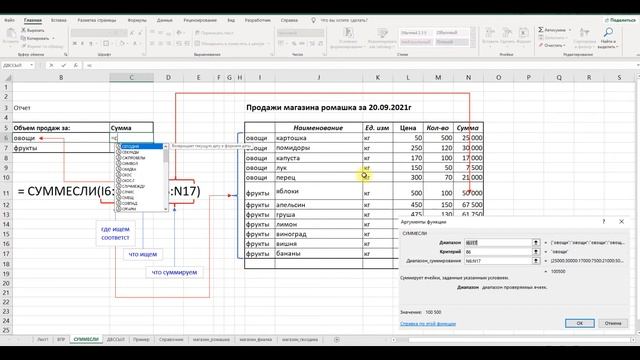Select column C header

coord(131,77)
